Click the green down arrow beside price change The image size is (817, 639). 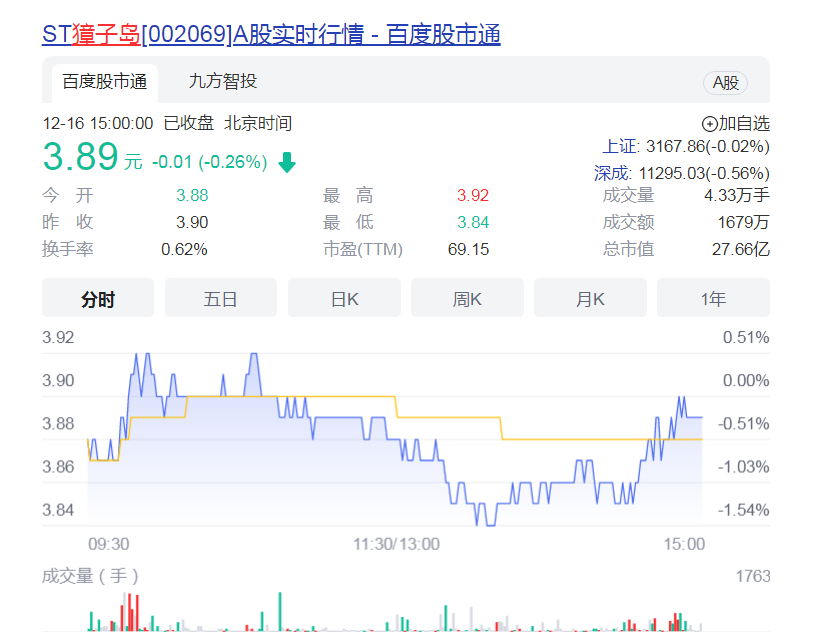pos(287,162)
